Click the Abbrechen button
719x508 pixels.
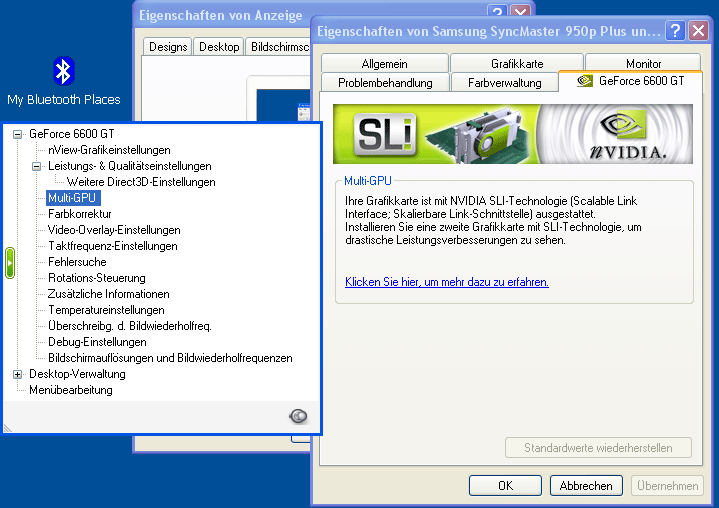pos(586,486)
